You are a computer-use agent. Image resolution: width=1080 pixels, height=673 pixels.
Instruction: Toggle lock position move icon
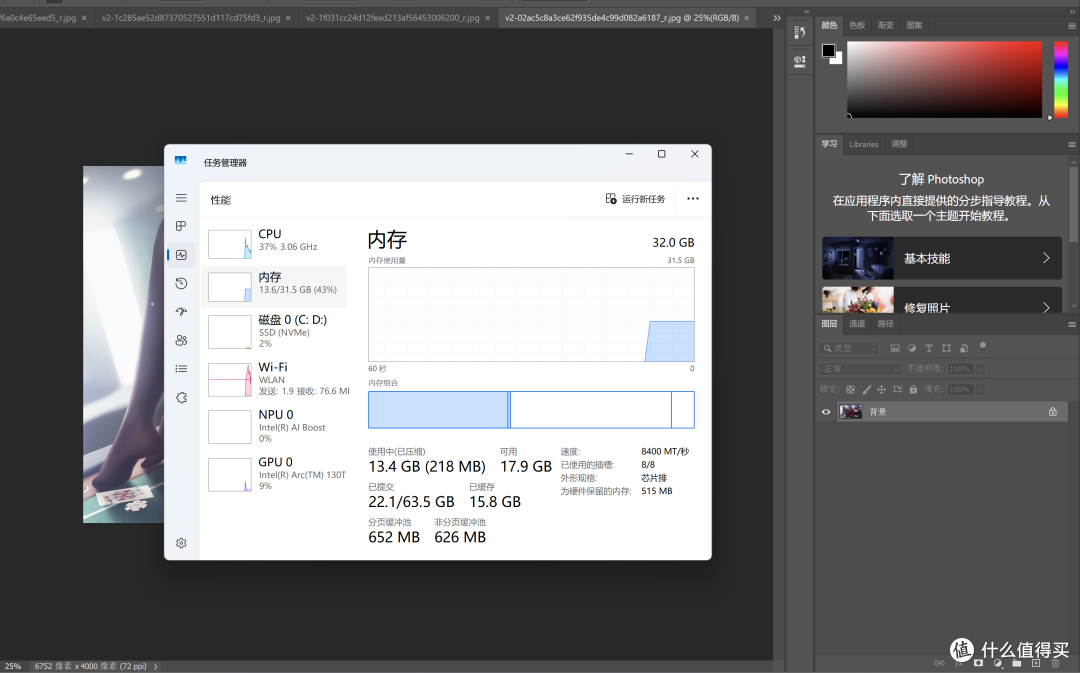[882, 389]
